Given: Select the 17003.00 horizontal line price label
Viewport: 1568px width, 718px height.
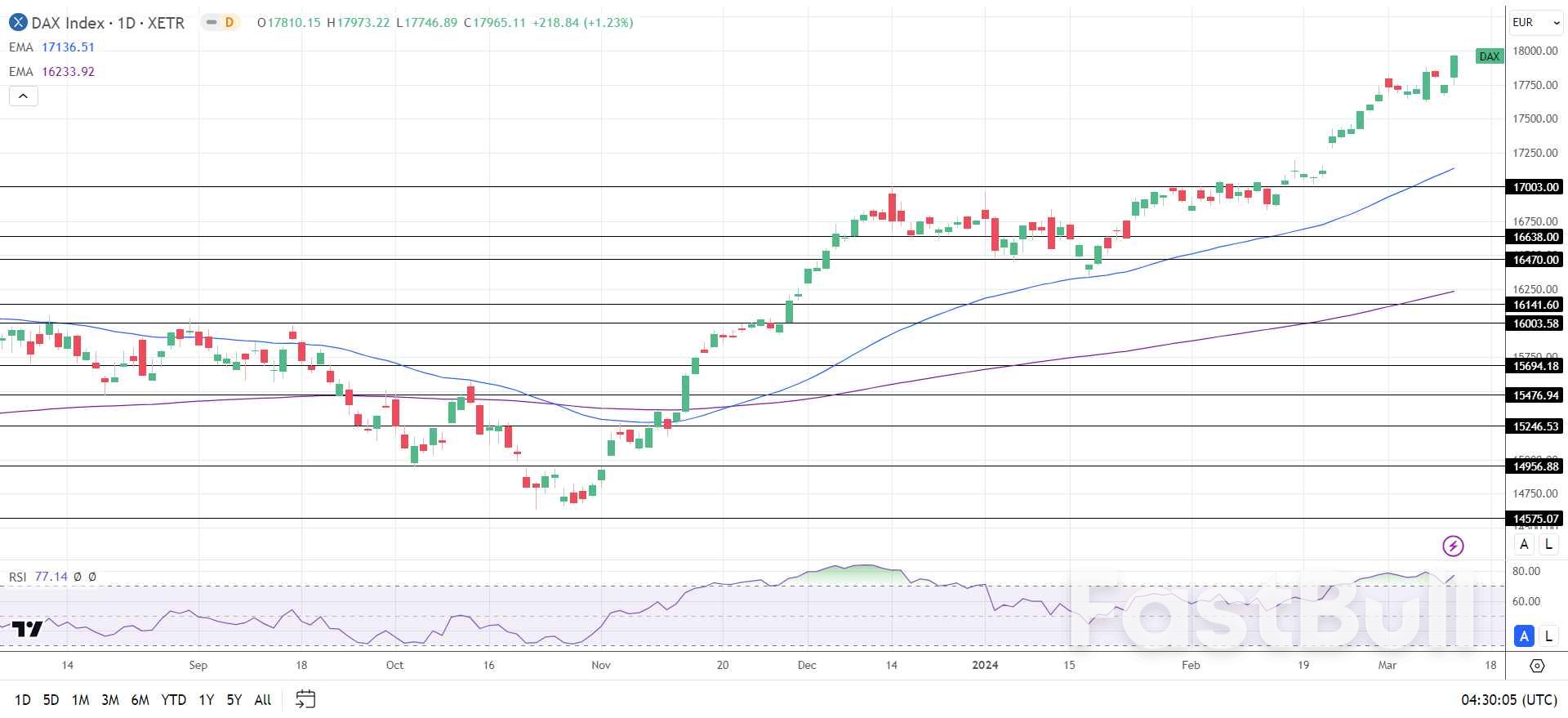Looking at the screenshot, I should (1535, 187).
